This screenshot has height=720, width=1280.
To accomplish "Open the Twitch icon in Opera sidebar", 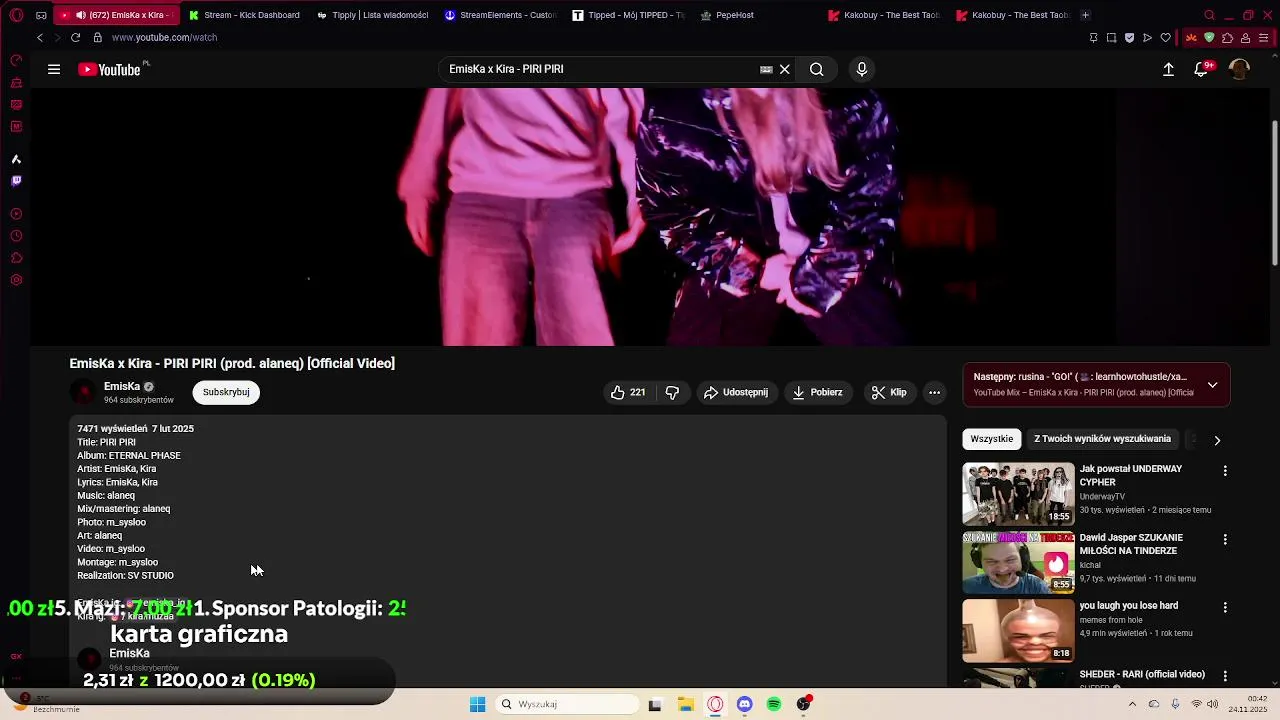I will coord(16,181).
